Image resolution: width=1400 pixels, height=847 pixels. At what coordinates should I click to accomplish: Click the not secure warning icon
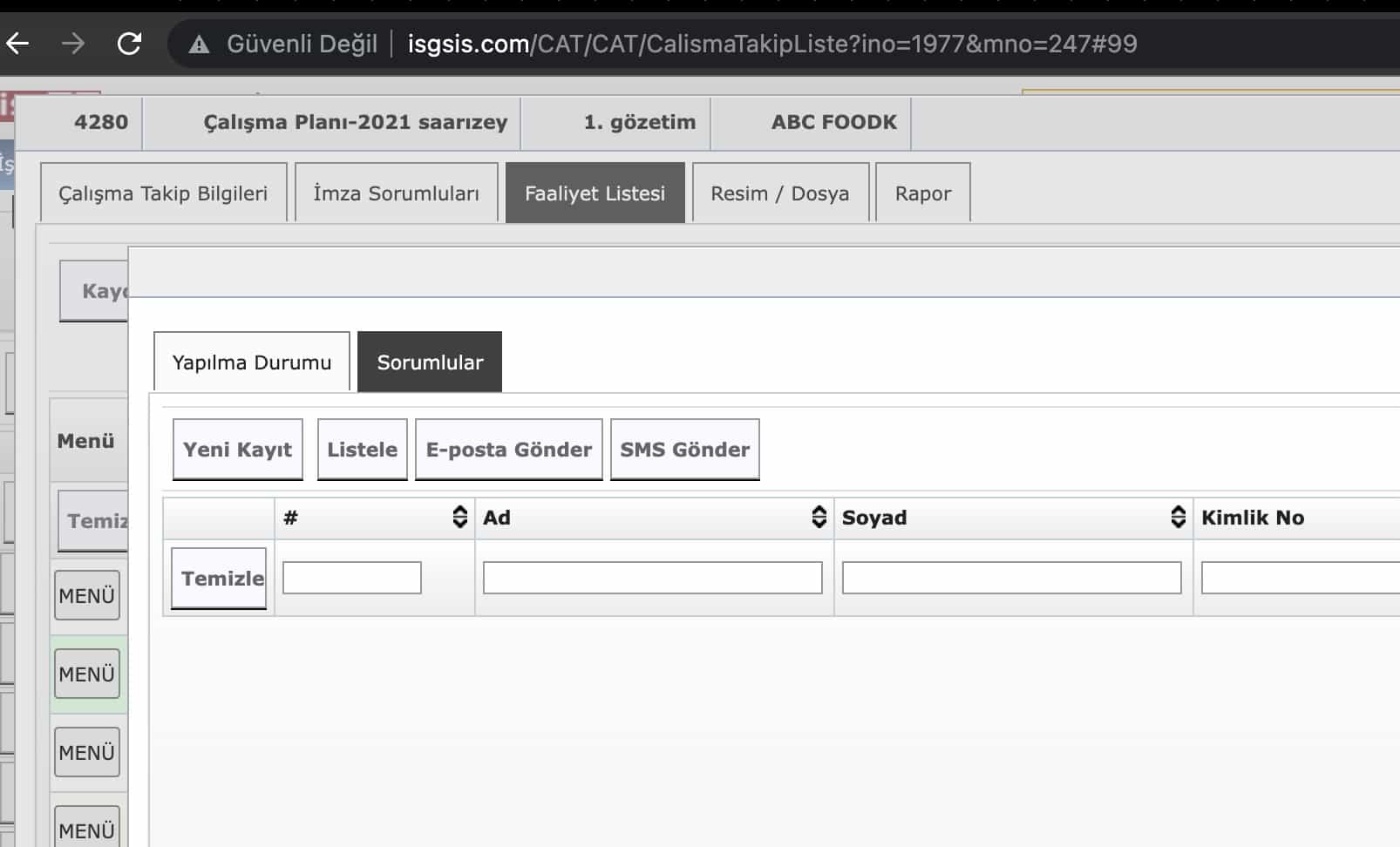[200, 44]
